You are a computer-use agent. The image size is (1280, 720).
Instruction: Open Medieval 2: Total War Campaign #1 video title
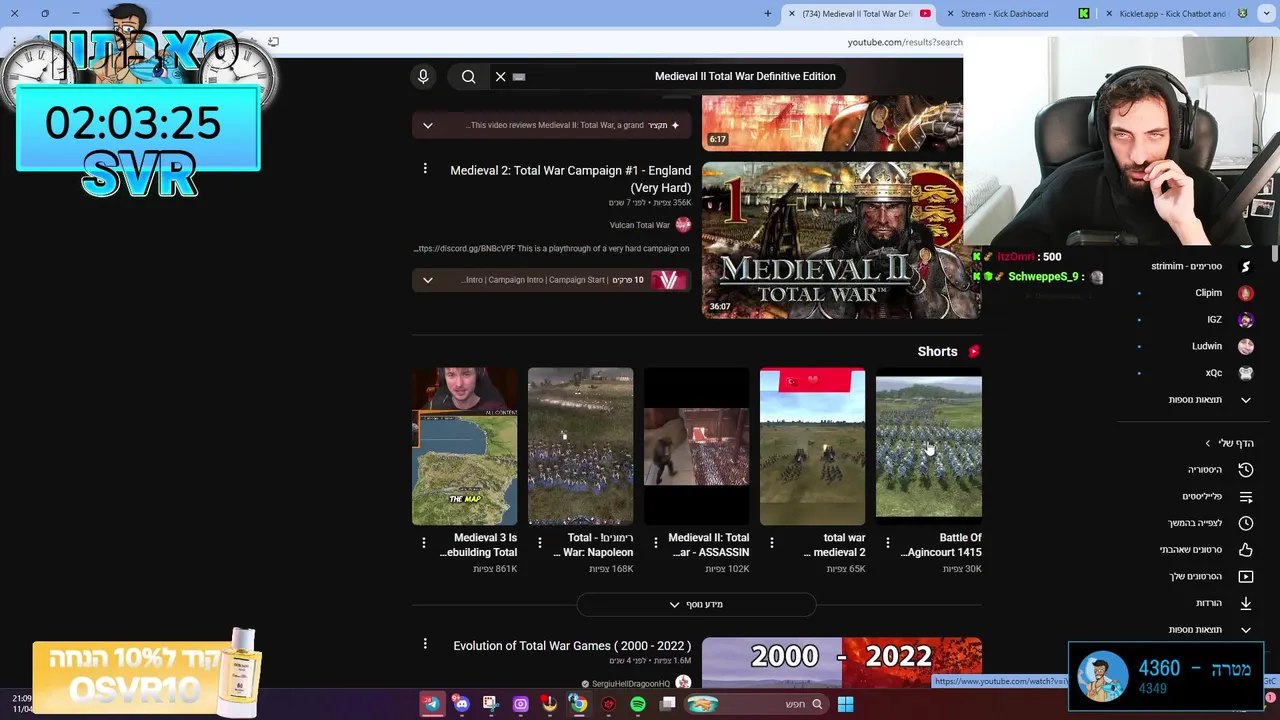tap(570, 179)
